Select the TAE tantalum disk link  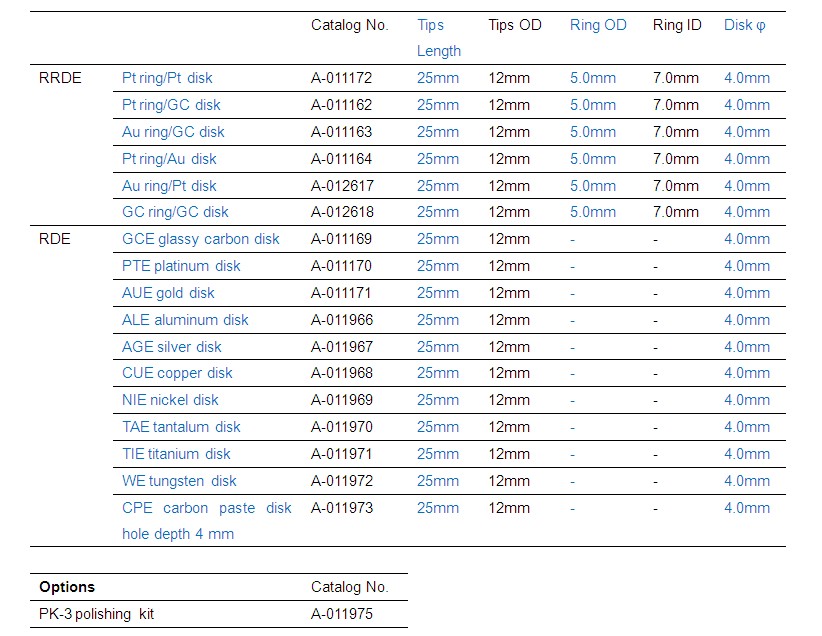[x=181, y=427]
